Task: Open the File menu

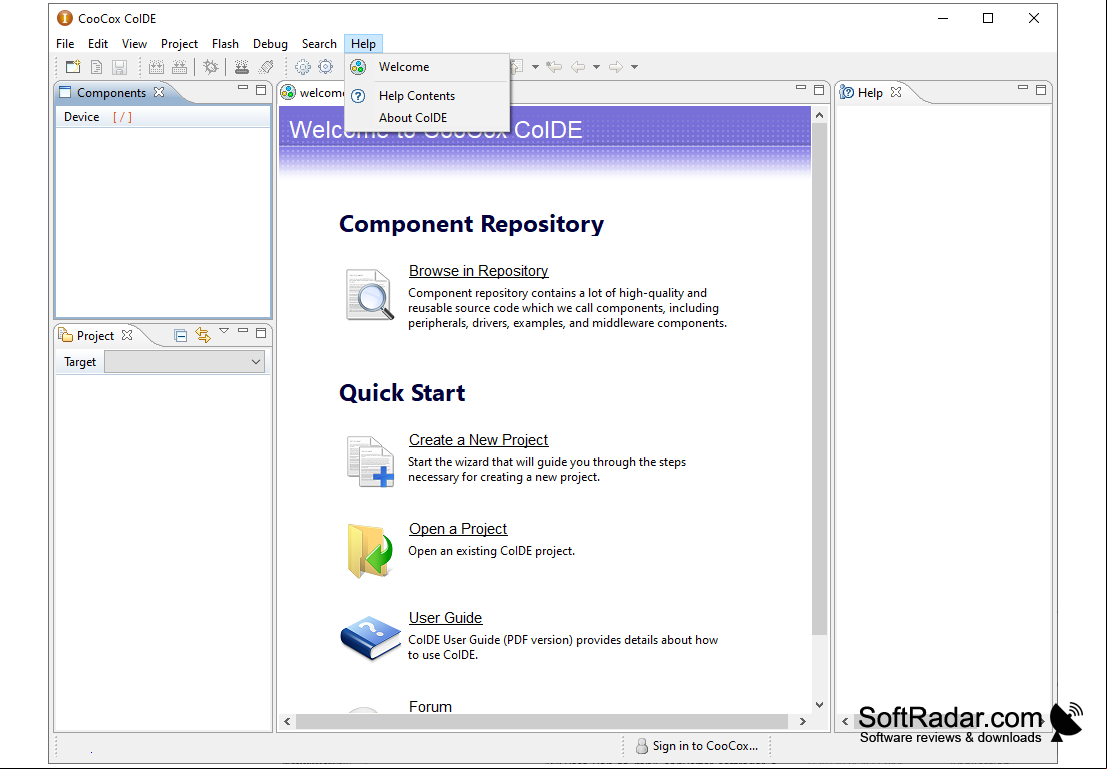Action: pos(65,44)
